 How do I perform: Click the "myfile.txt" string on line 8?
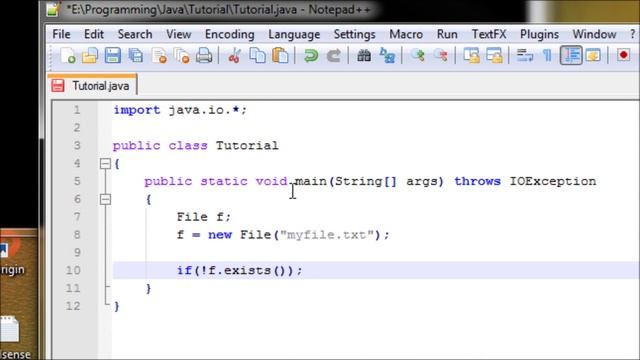pos(327,235)
